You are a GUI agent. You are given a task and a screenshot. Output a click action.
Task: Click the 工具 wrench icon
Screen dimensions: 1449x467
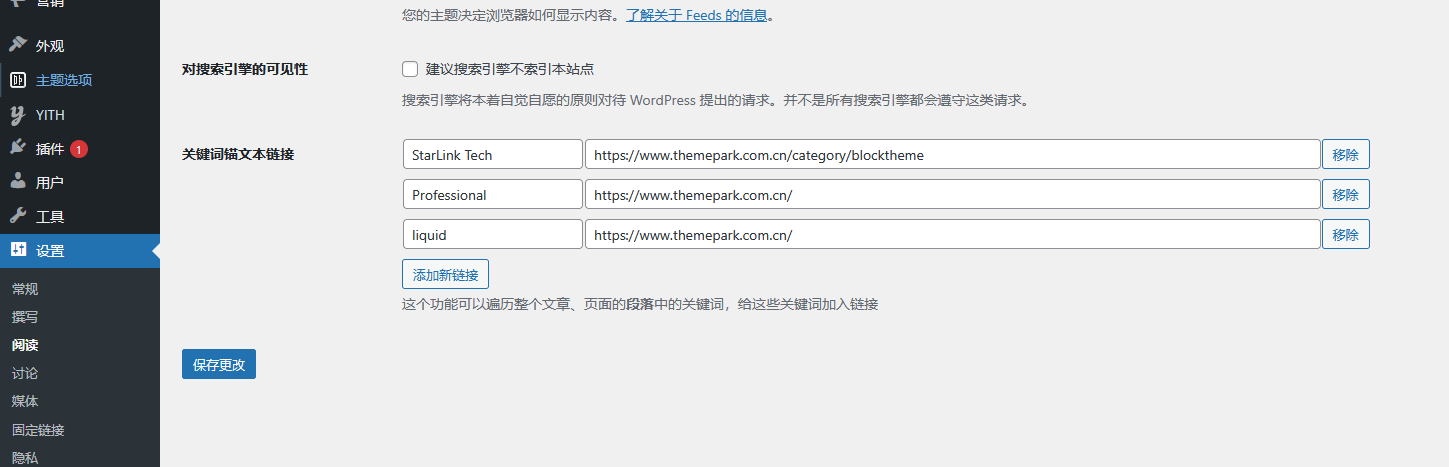point(18,216)
